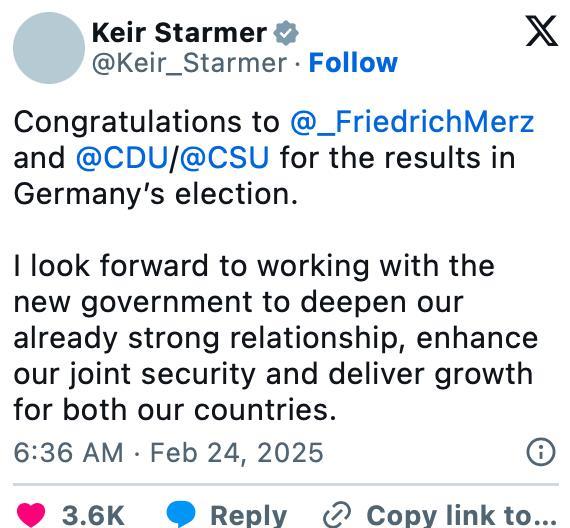Like the tweet with the heart icon
The height and width of the screenshot is (528, 570).
31,515
